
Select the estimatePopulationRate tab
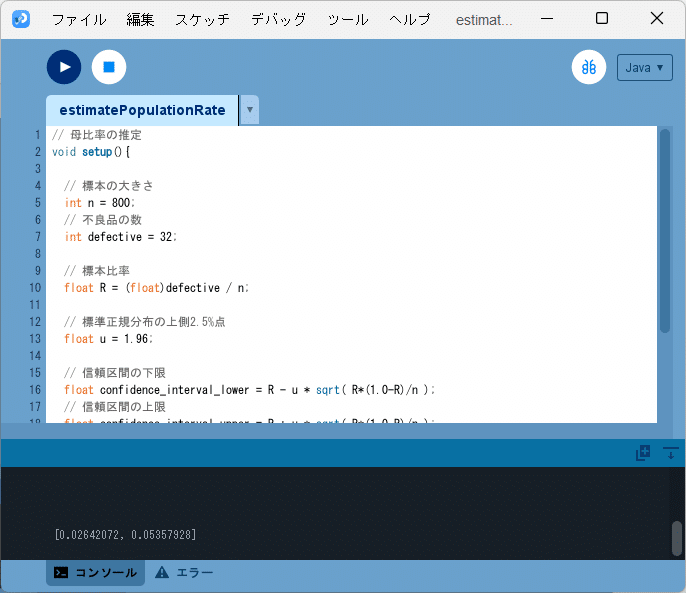point(142,110)
